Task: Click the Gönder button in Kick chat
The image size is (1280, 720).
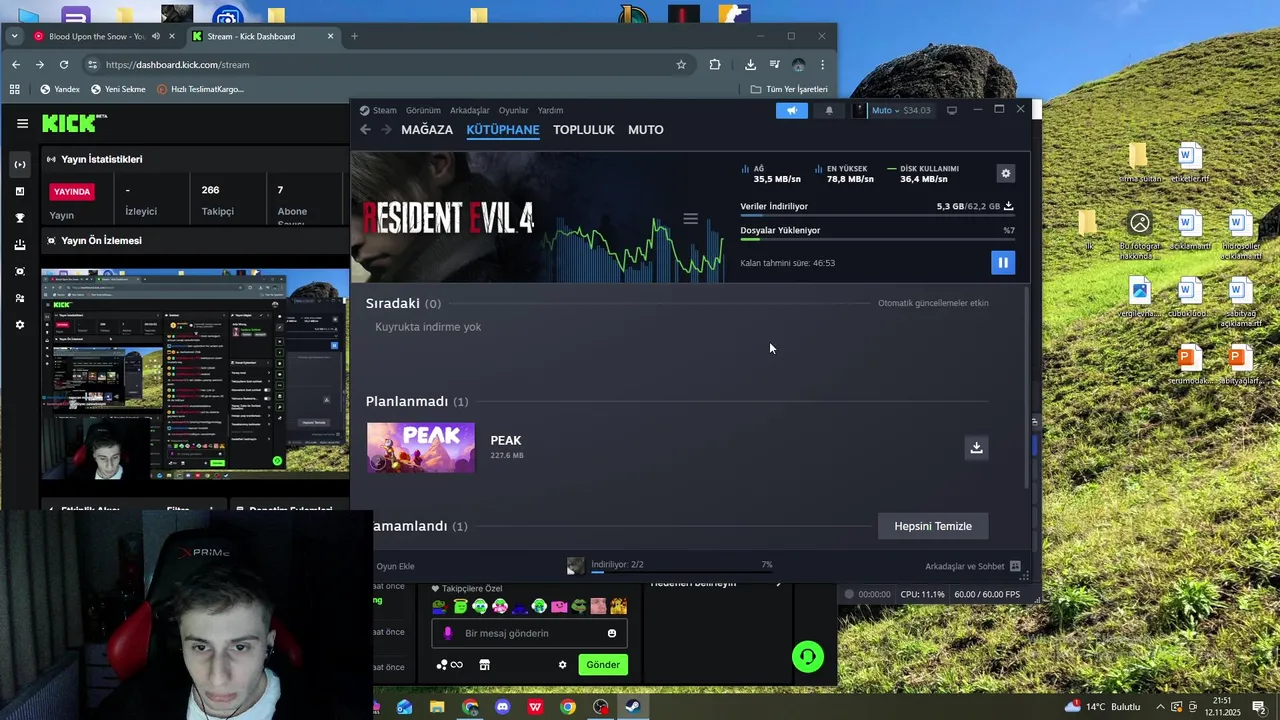Action: [x=603, y=664]
